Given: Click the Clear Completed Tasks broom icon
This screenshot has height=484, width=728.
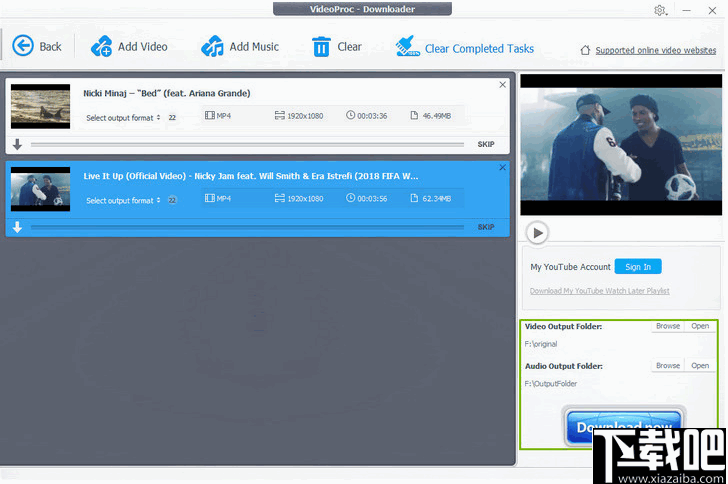Looking at the screenshot, I should pyautogui.click(x=407, y=46).
